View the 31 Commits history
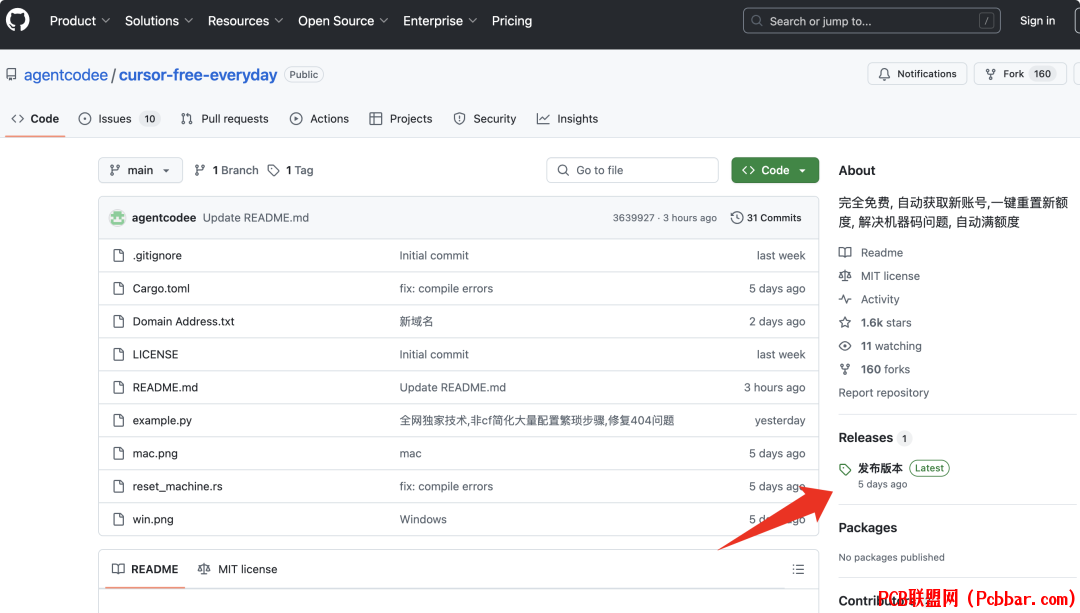Viewport: 1080px width, 613px height. click(766, 218)
